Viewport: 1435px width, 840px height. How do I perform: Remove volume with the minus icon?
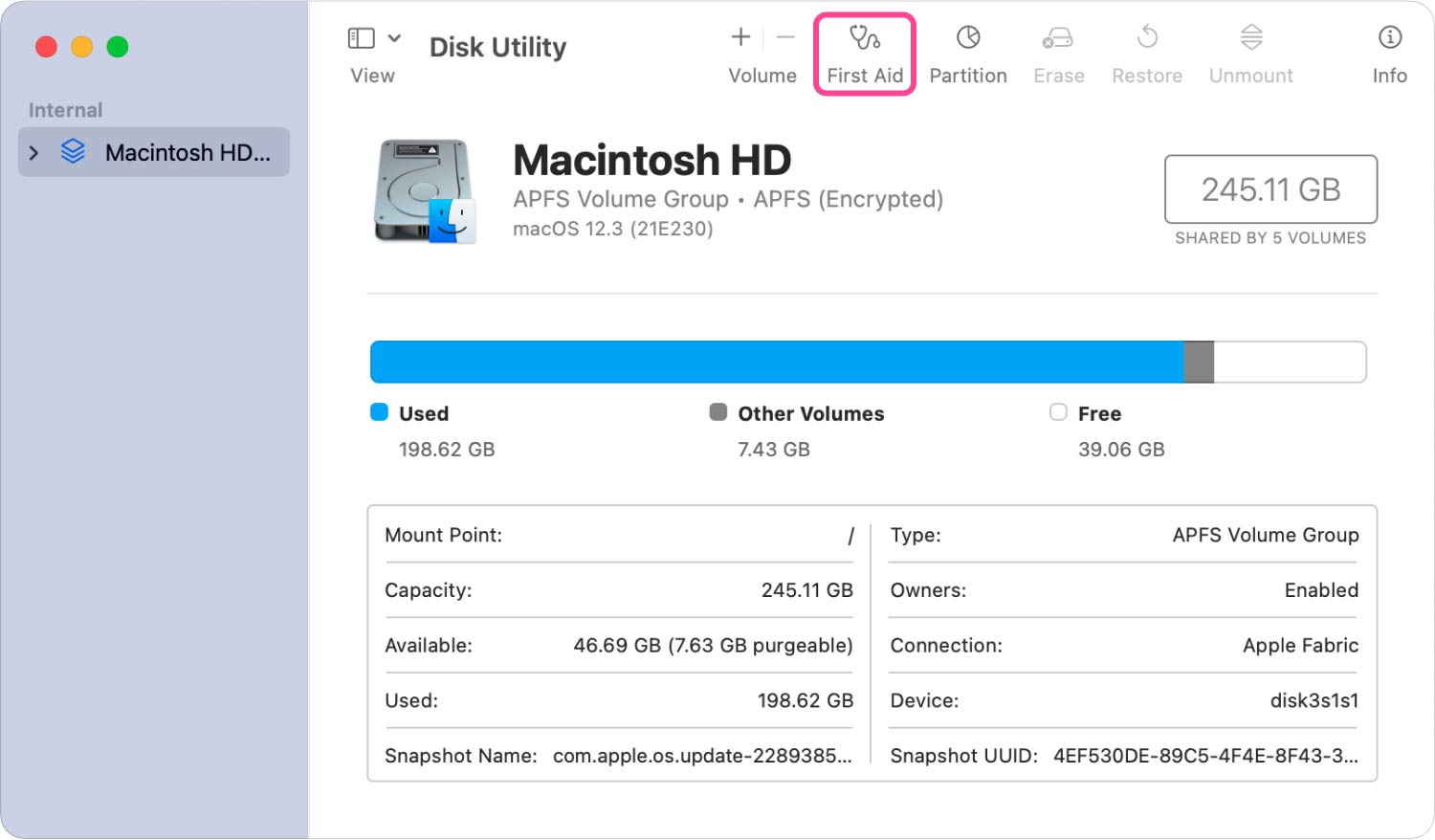(x=785, y=37)
